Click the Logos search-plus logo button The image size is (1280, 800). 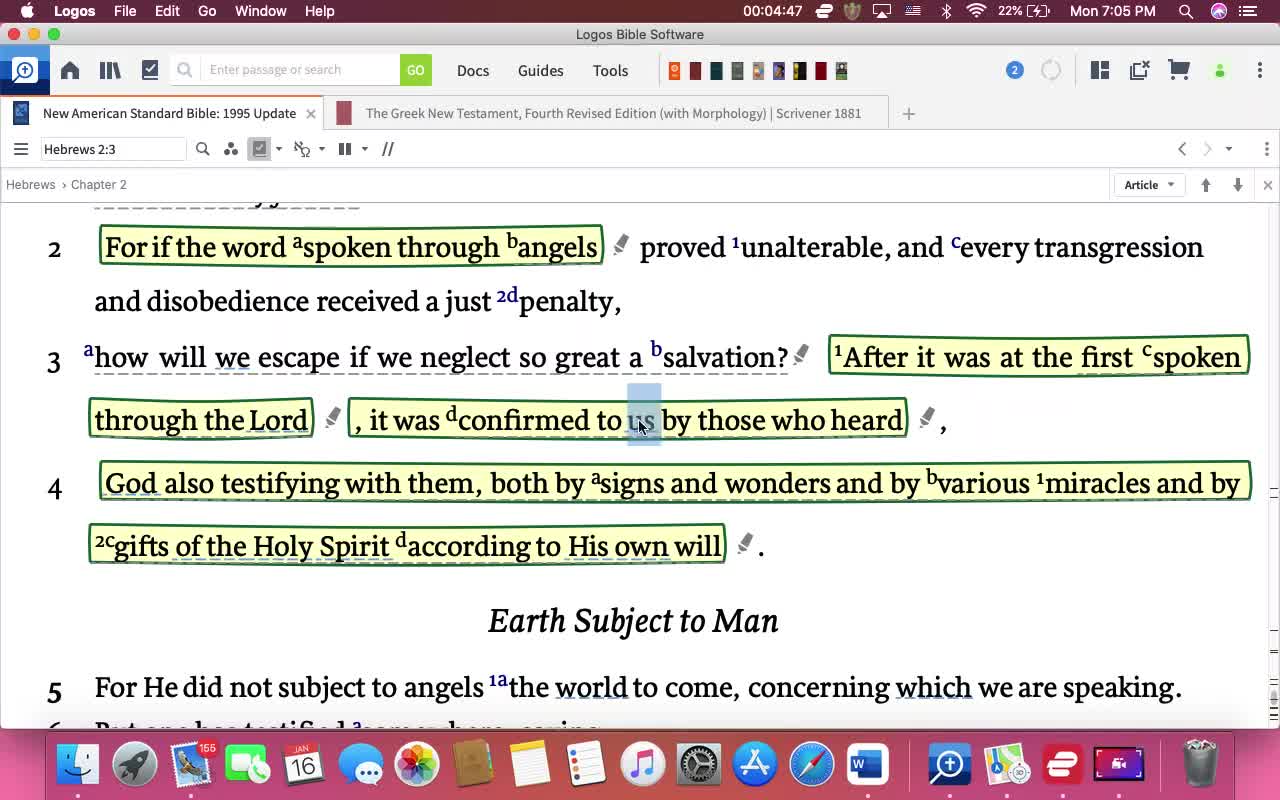[x=24, y=70]
